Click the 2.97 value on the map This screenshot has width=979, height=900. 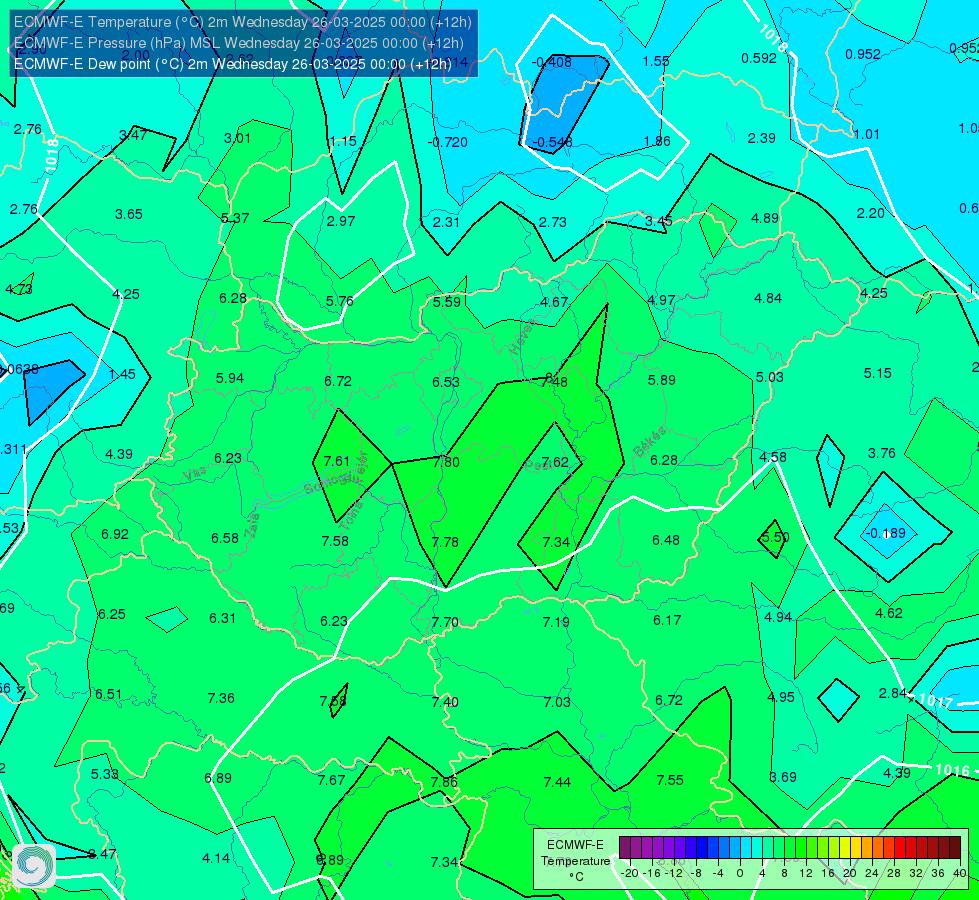tap(341, 221)
